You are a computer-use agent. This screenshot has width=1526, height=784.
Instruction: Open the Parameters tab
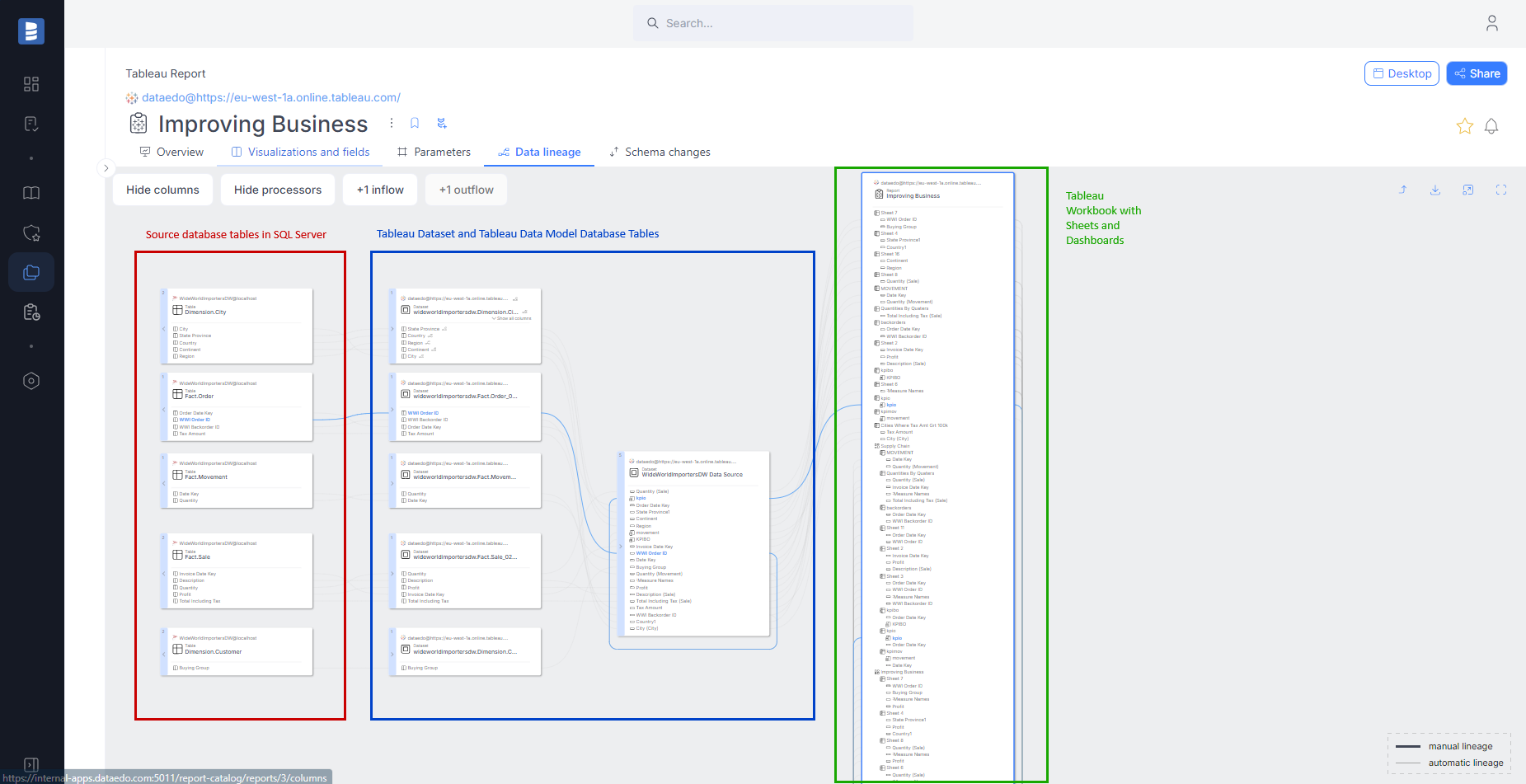click(434, 152)
